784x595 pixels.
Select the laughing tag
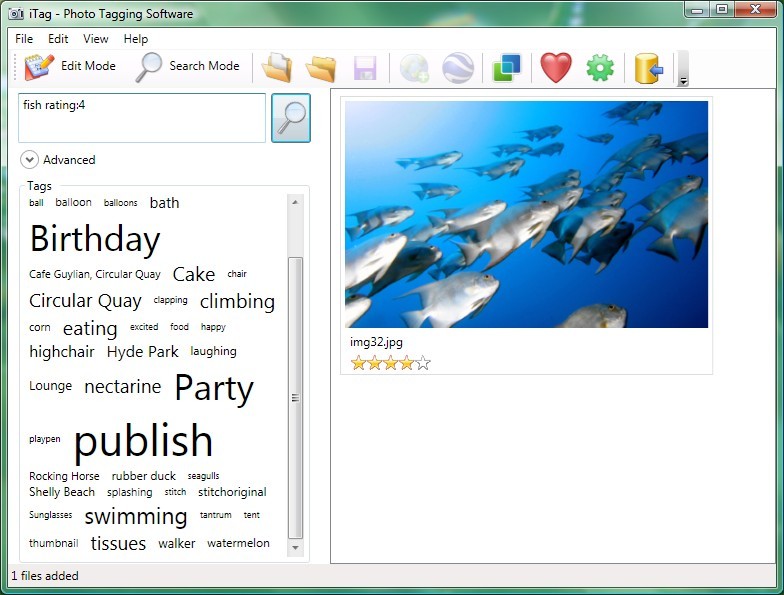(x=214, y=352)
